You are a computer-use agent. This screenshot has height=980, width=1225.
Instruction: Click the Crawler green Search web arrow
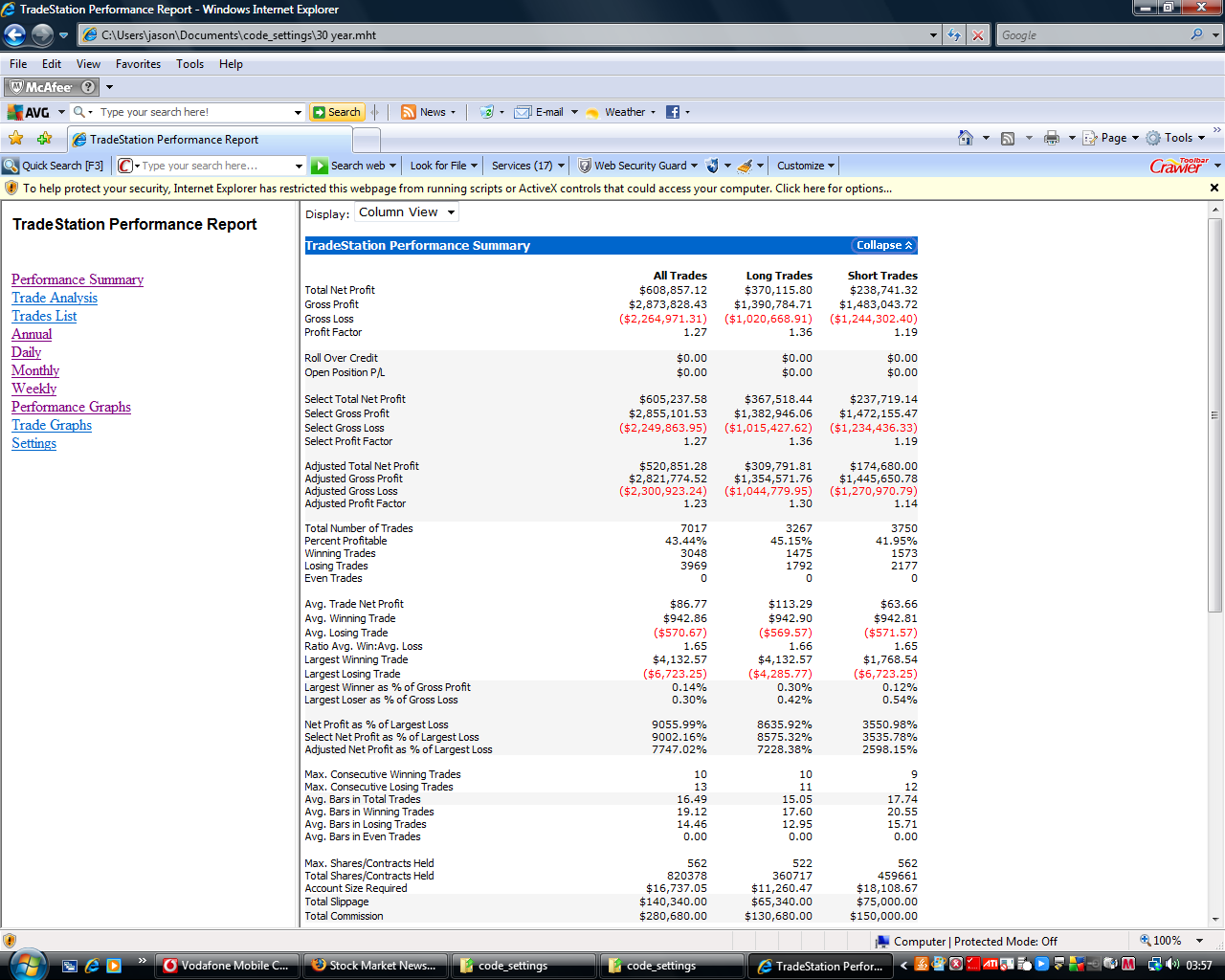coord(320,166)
